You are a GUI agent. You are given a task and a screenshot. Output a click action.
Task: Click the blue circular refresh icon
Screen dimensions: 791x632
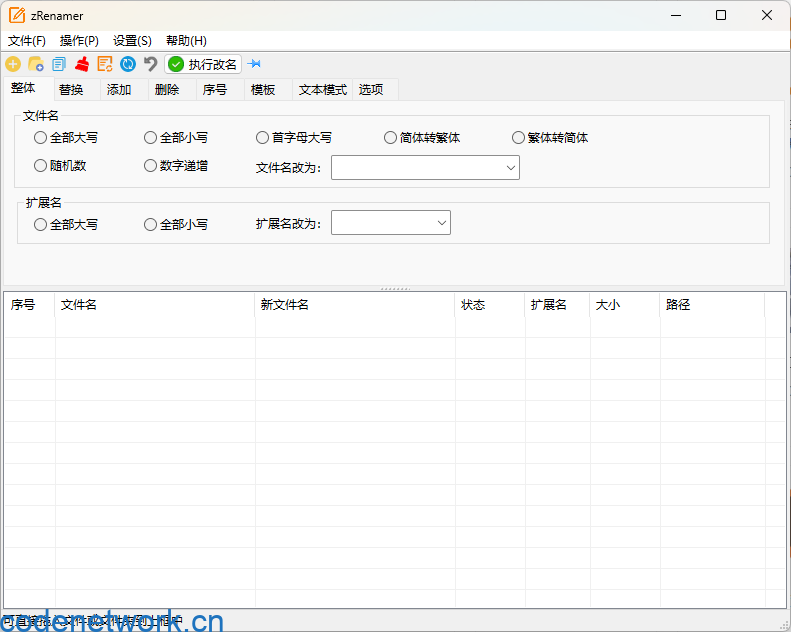[128, 64]
